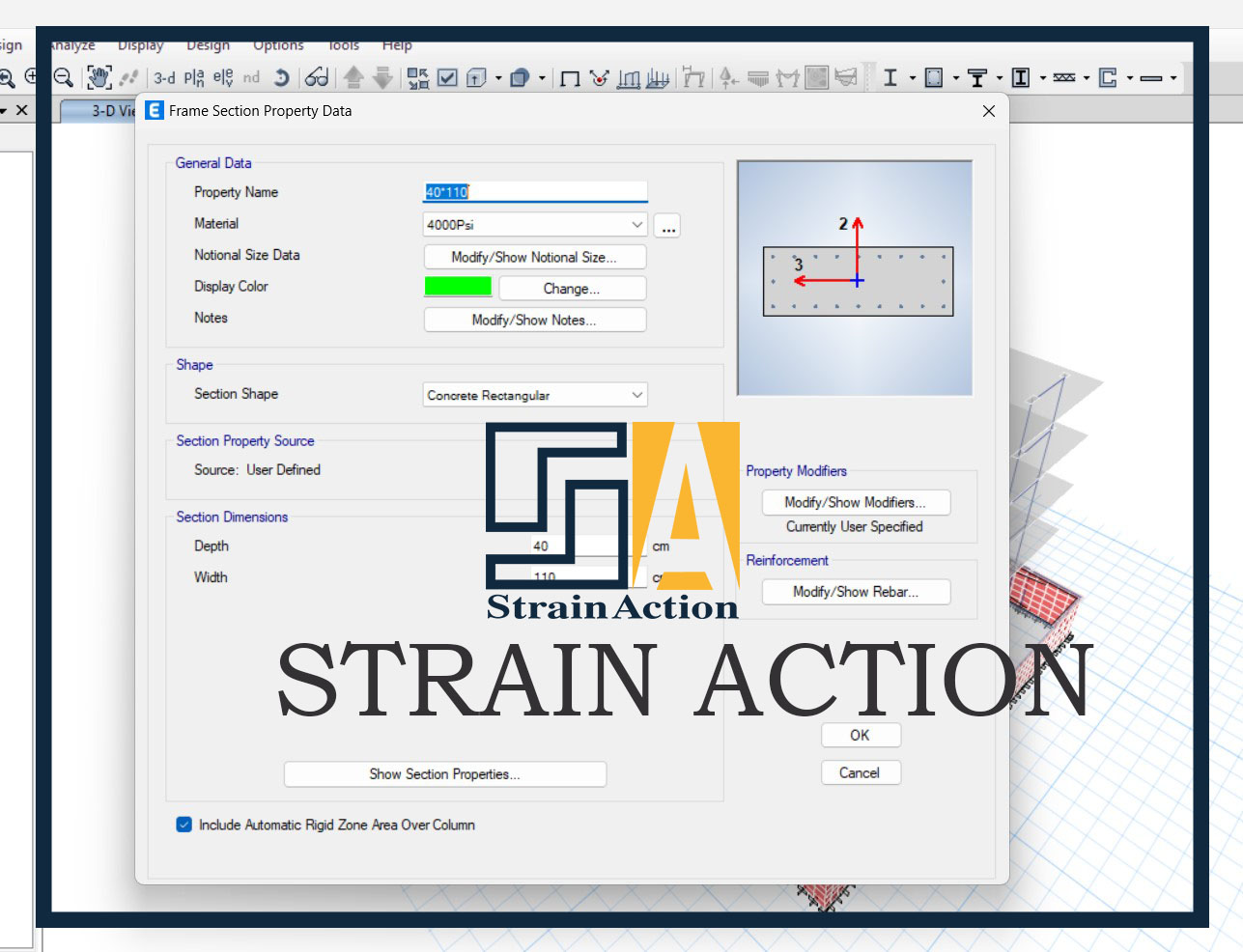Click the steel I-section design icon
This screenshot has height=952, width=1243.
890,78
